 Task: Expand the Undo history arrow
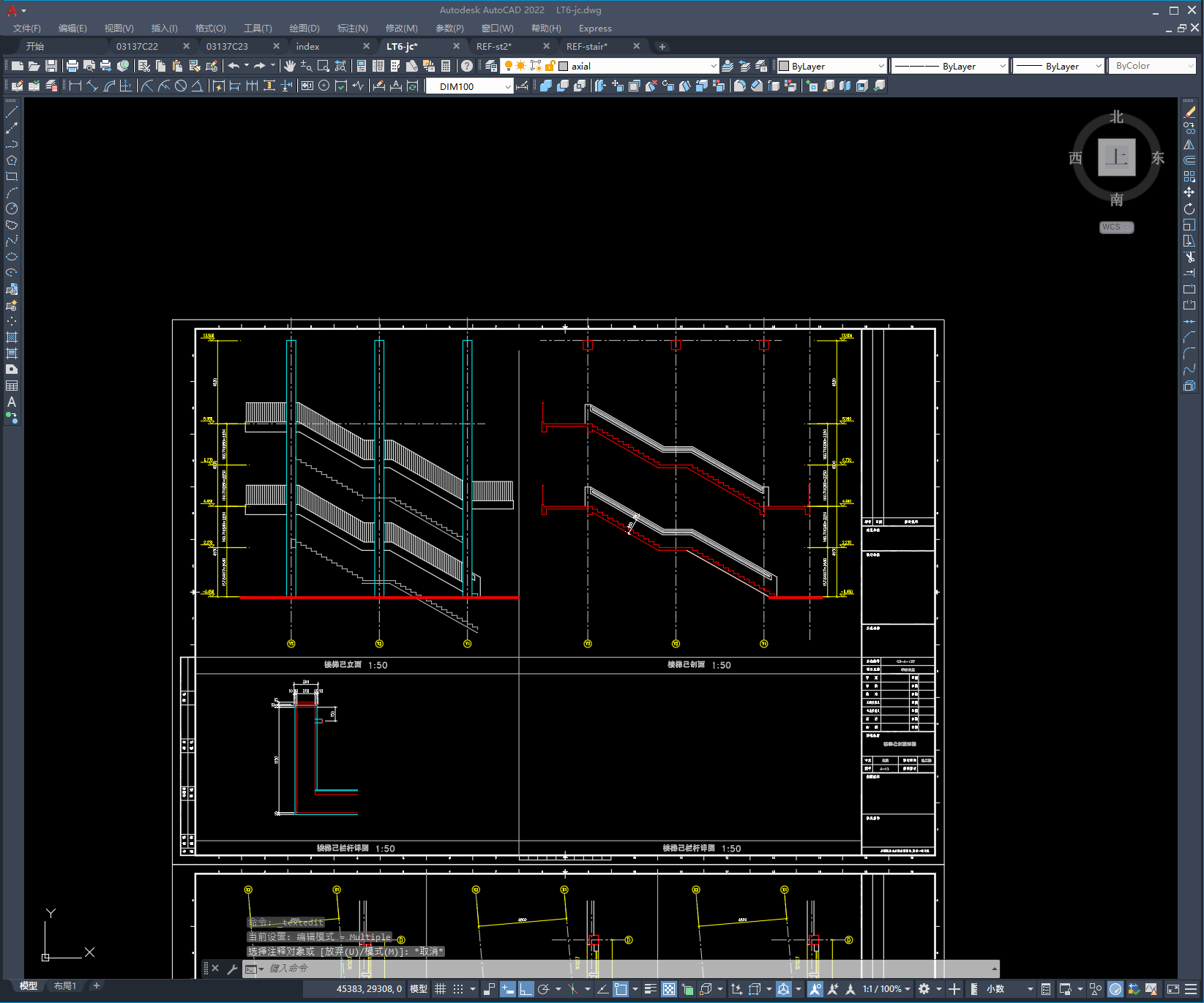tap(247, 66)
